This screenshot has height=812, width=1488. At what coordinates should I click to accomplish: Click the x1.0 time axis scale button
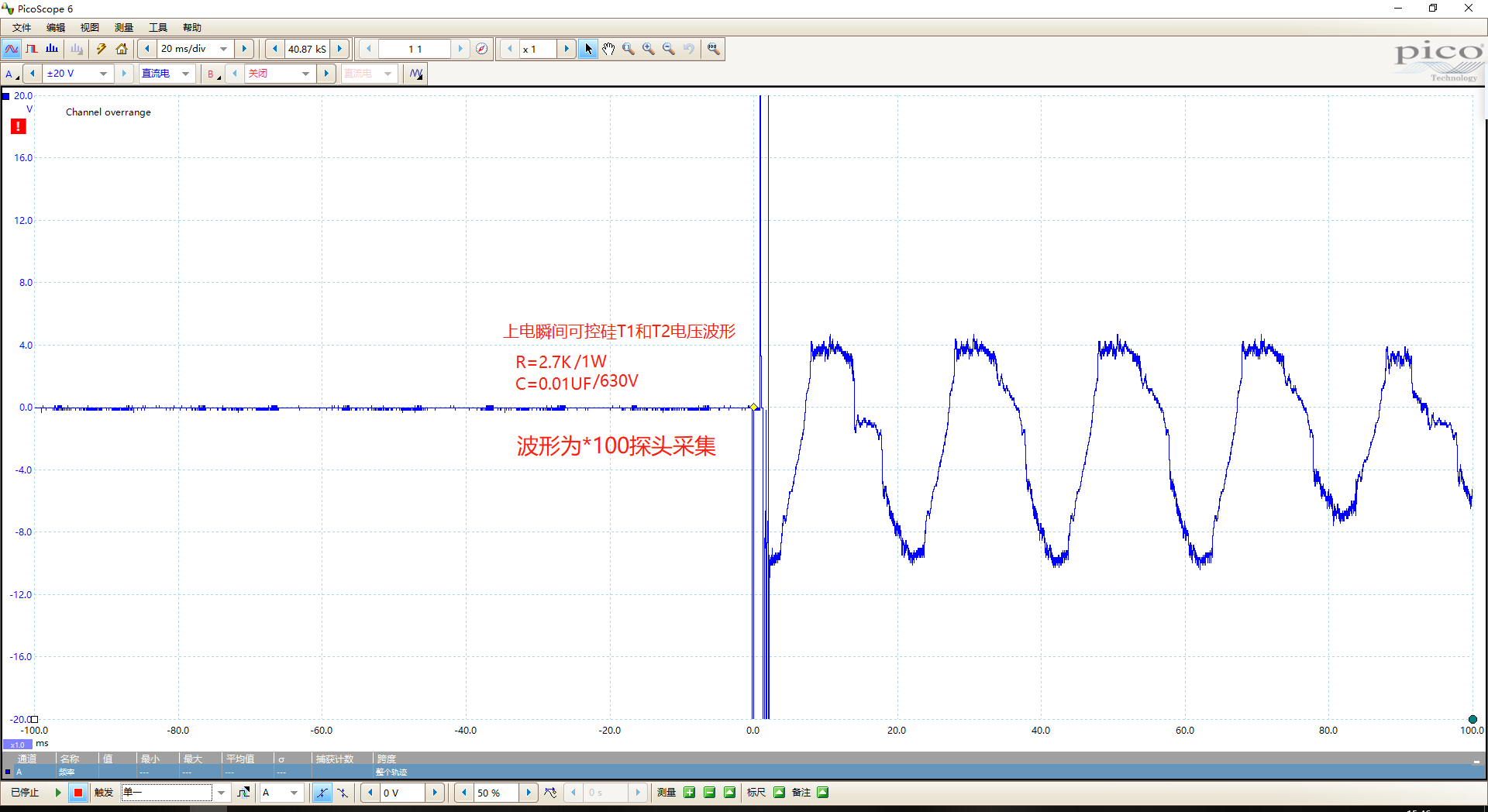[17, 744]
